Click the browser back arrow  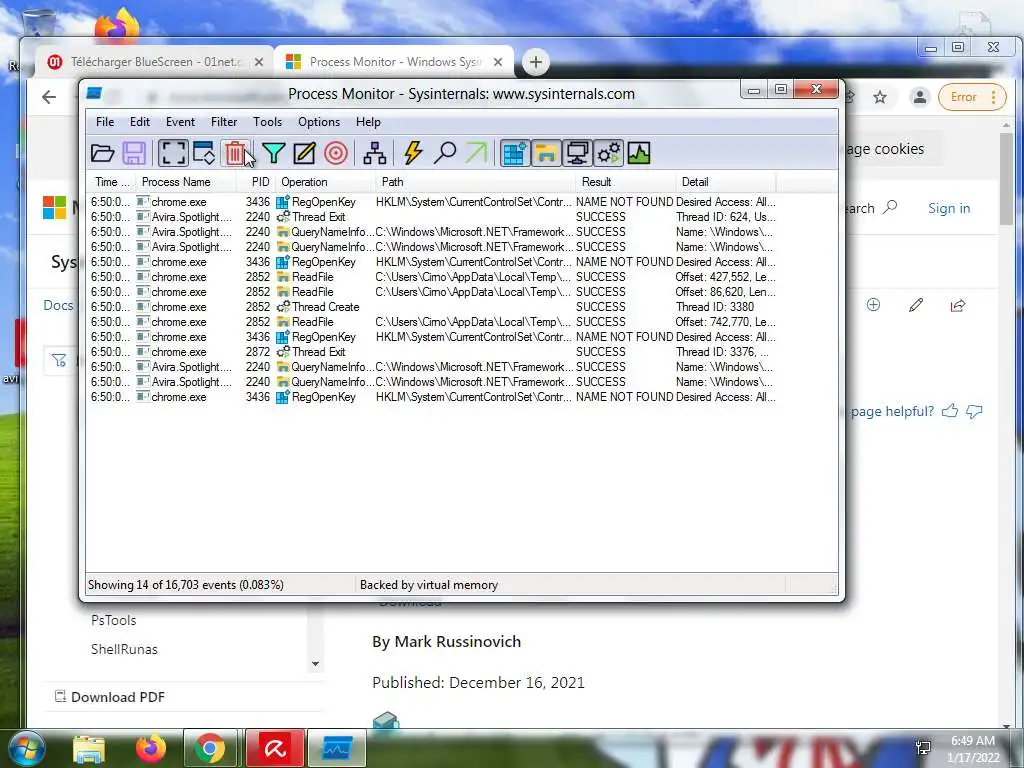coord(49,97)
